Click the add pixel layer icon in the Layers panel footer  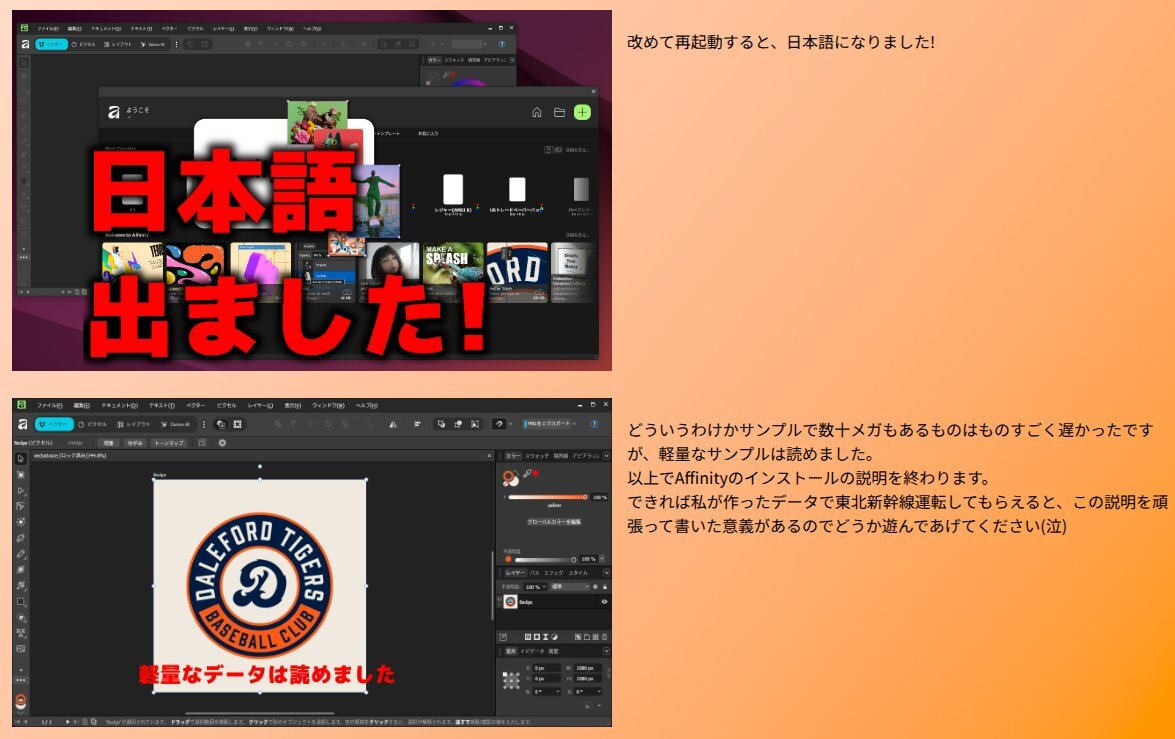(x=596, y=637)
